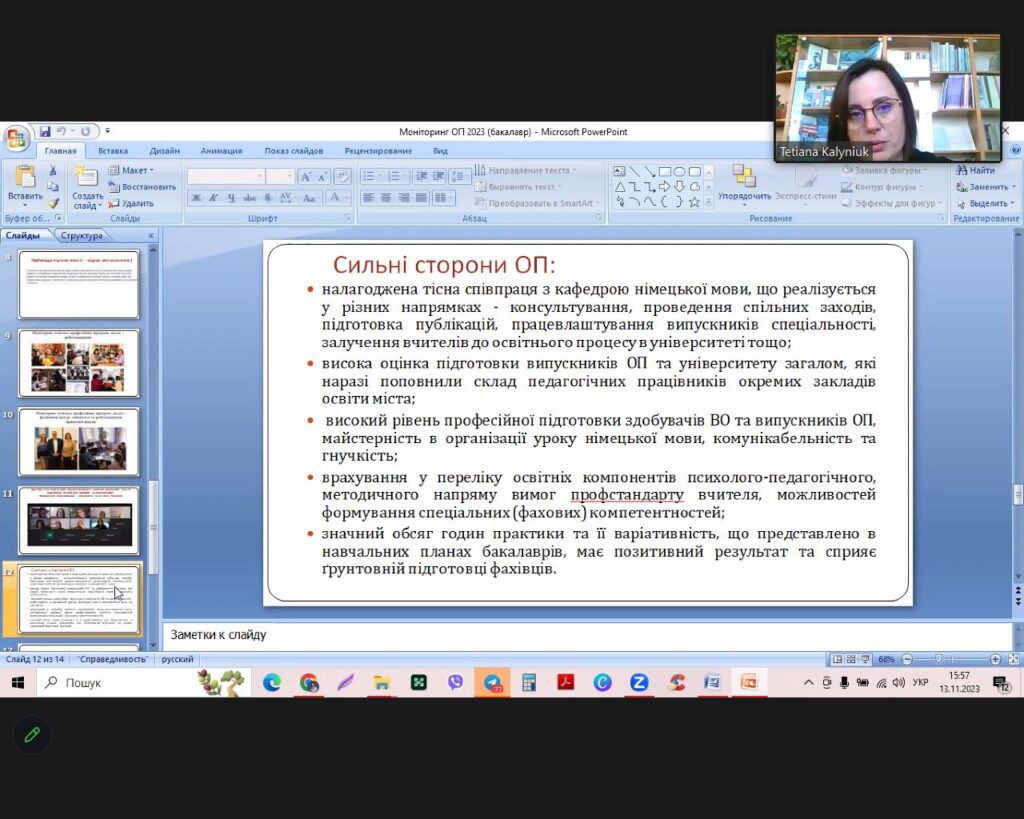Viewport: 1024px width, 819px height.
Task: Toggle italic formatting (К)
Action: (x=214, y=198)
